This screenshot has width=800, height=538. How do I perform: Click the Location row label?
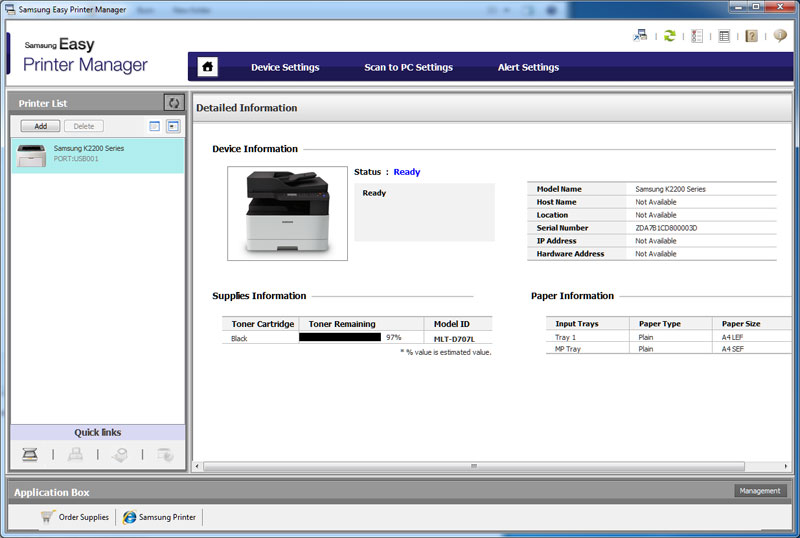click(x=552, y=215)
